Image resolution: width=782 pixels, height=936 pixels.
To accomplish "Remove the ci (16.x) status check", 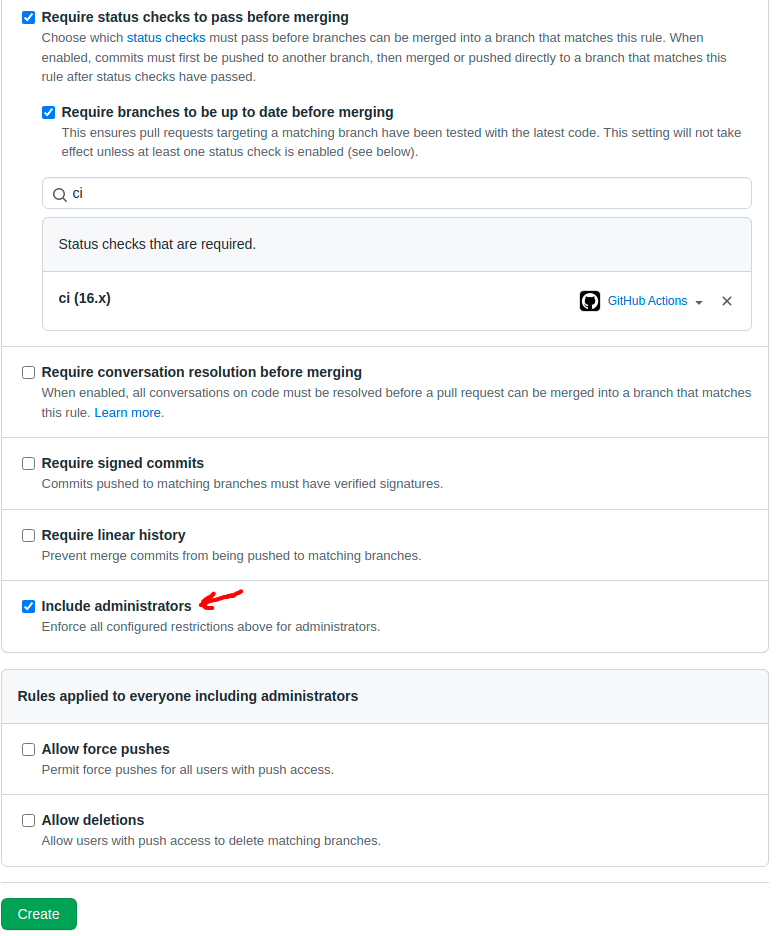I will [727, 301].
